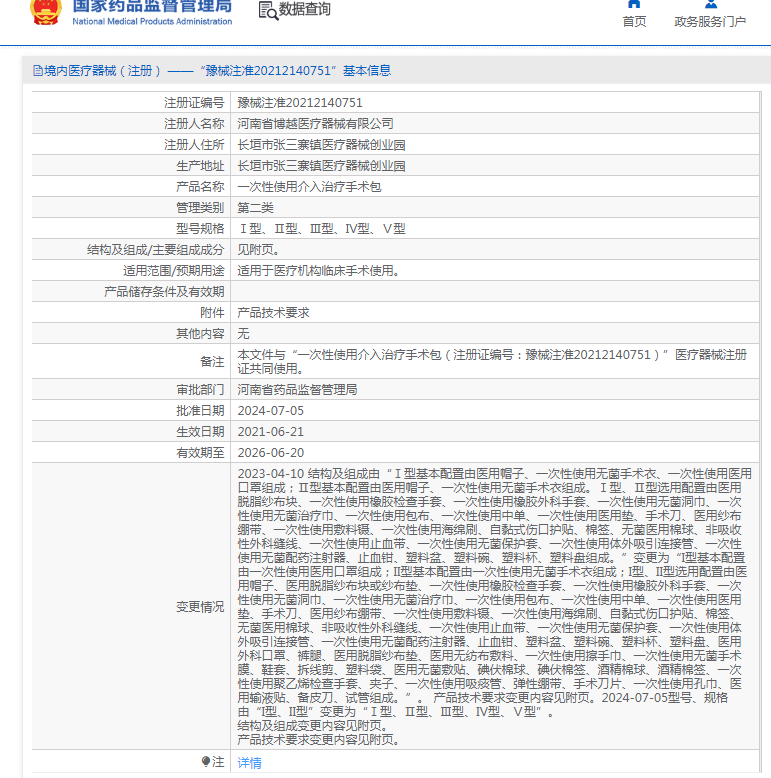
Task: Click 政务服务门户 navigation text
Action: coord(710,22)
